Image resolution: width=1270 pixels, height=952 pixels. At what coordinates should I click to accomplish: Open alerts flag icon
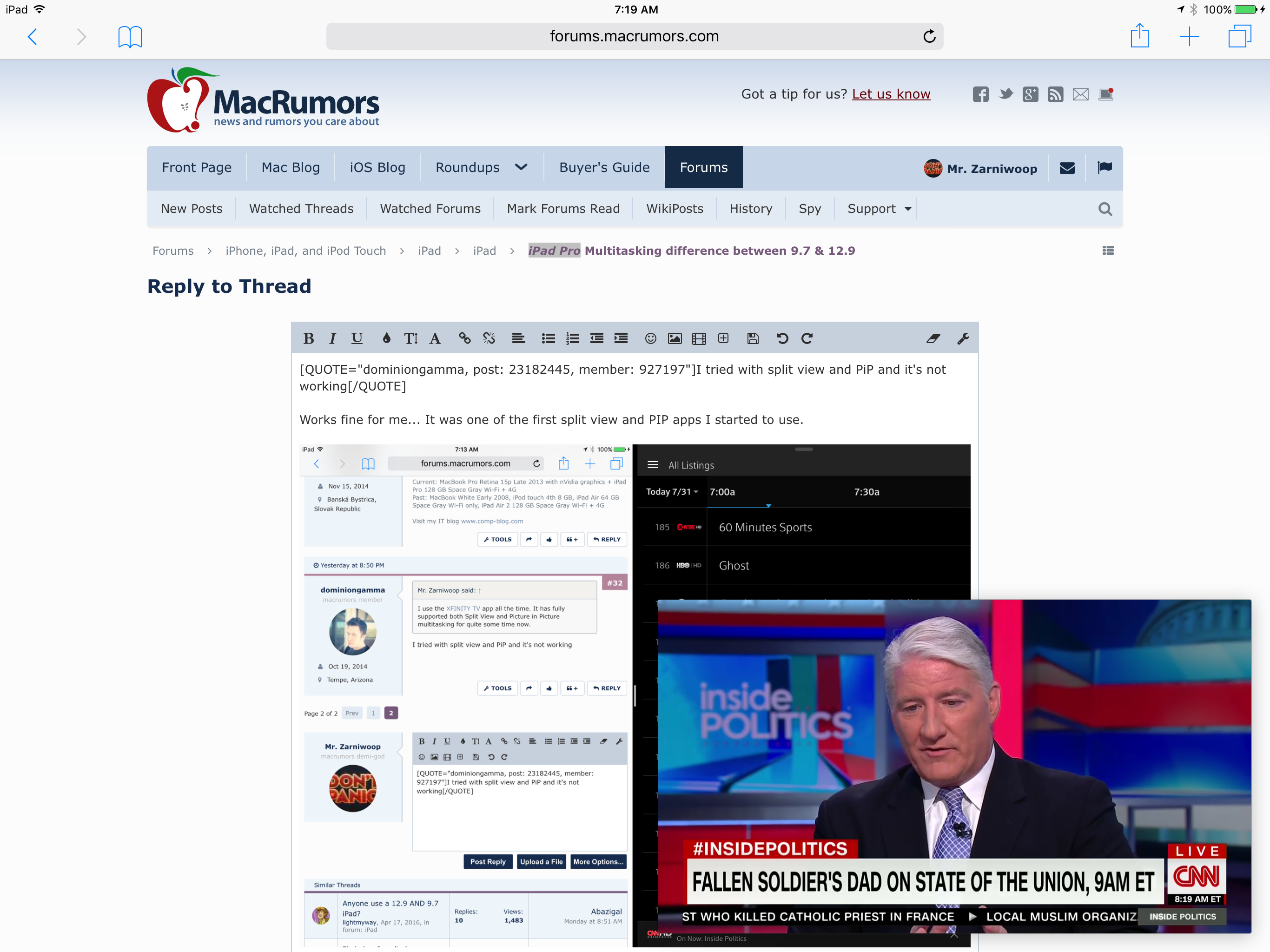click(1105, 168)
